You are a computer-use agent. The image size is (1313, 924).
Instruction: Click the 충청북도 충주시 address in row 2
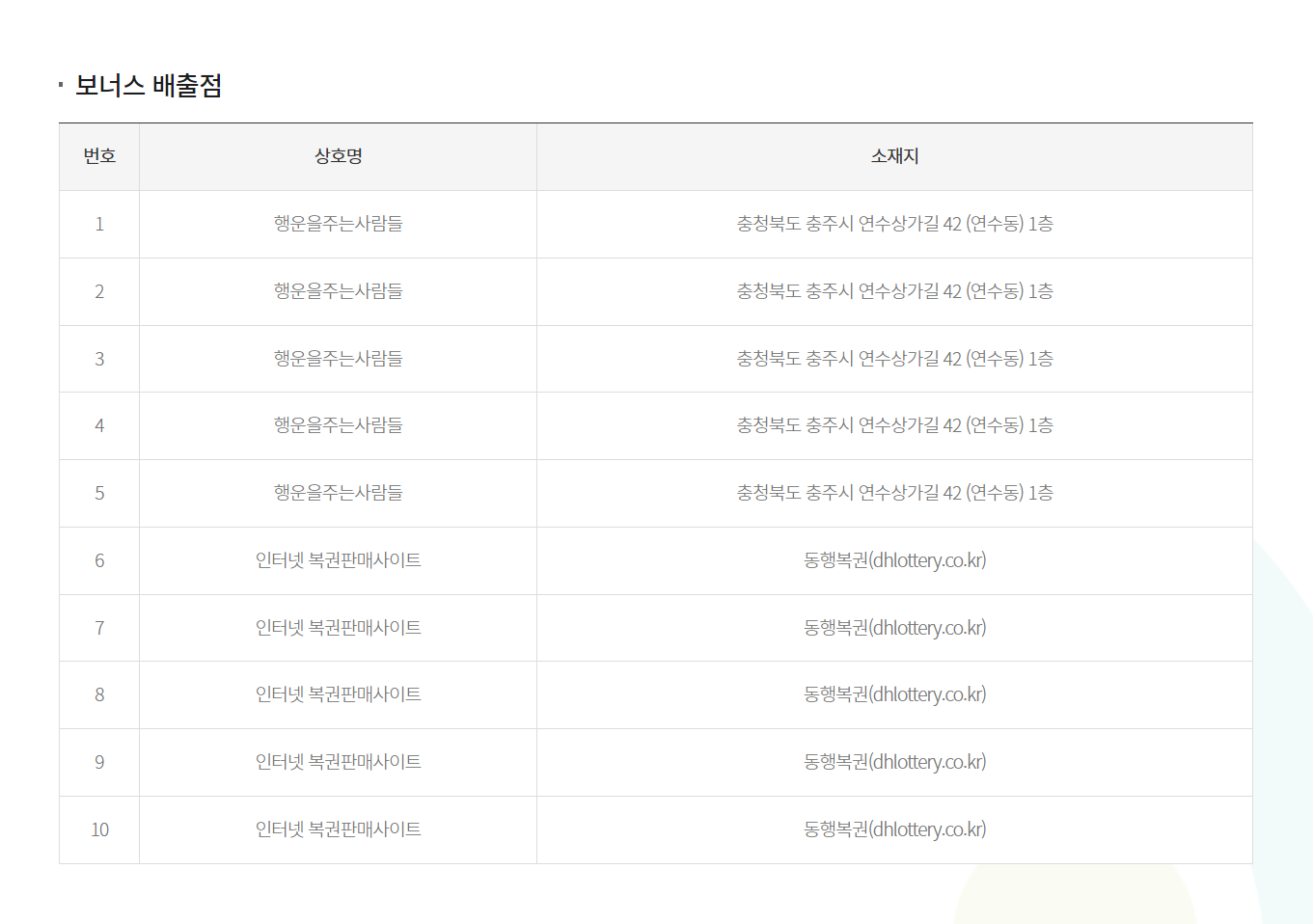(895, 291)
